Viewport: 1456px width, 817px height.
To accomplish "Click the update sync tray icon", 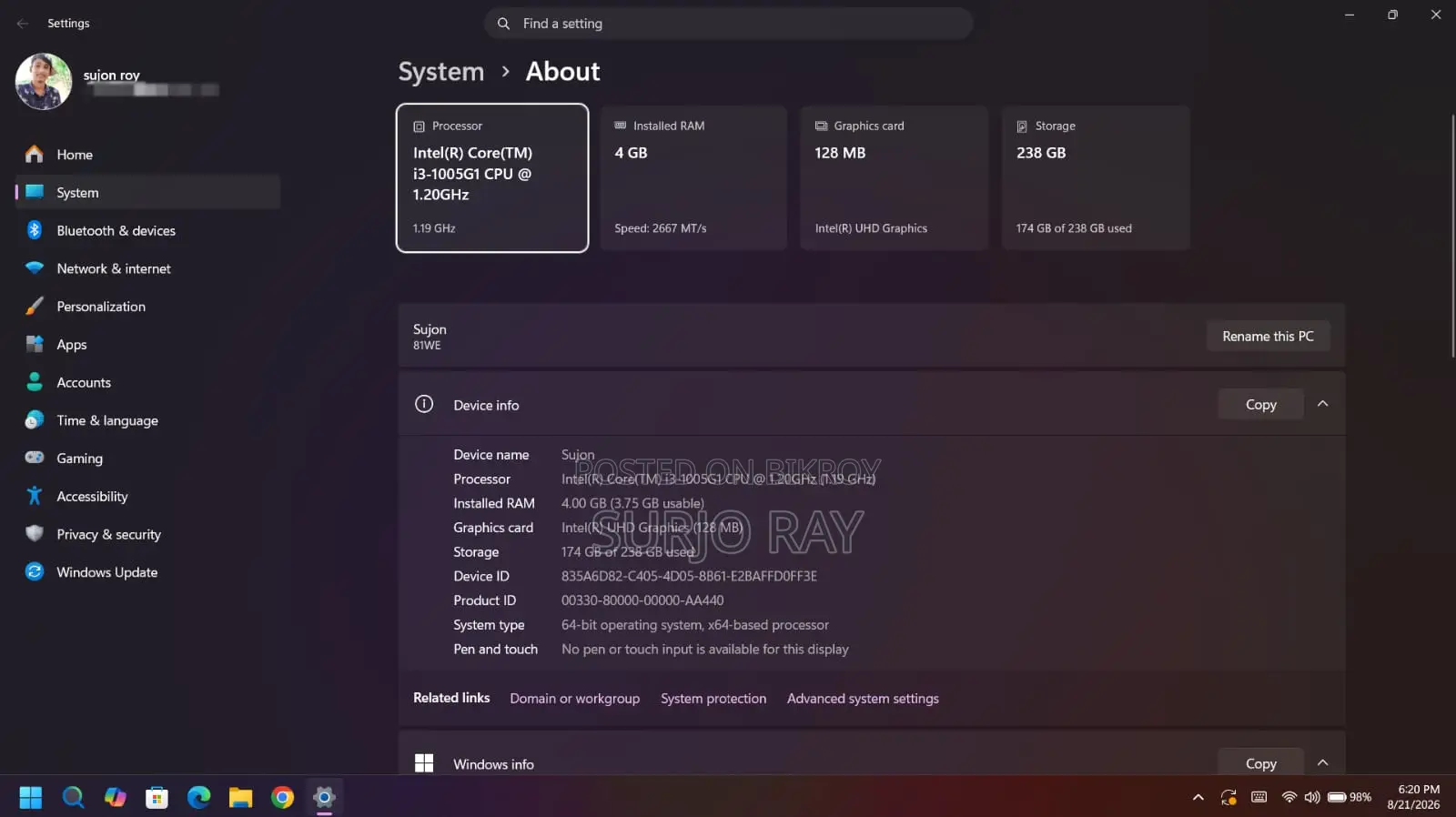I will [1228, 798].
